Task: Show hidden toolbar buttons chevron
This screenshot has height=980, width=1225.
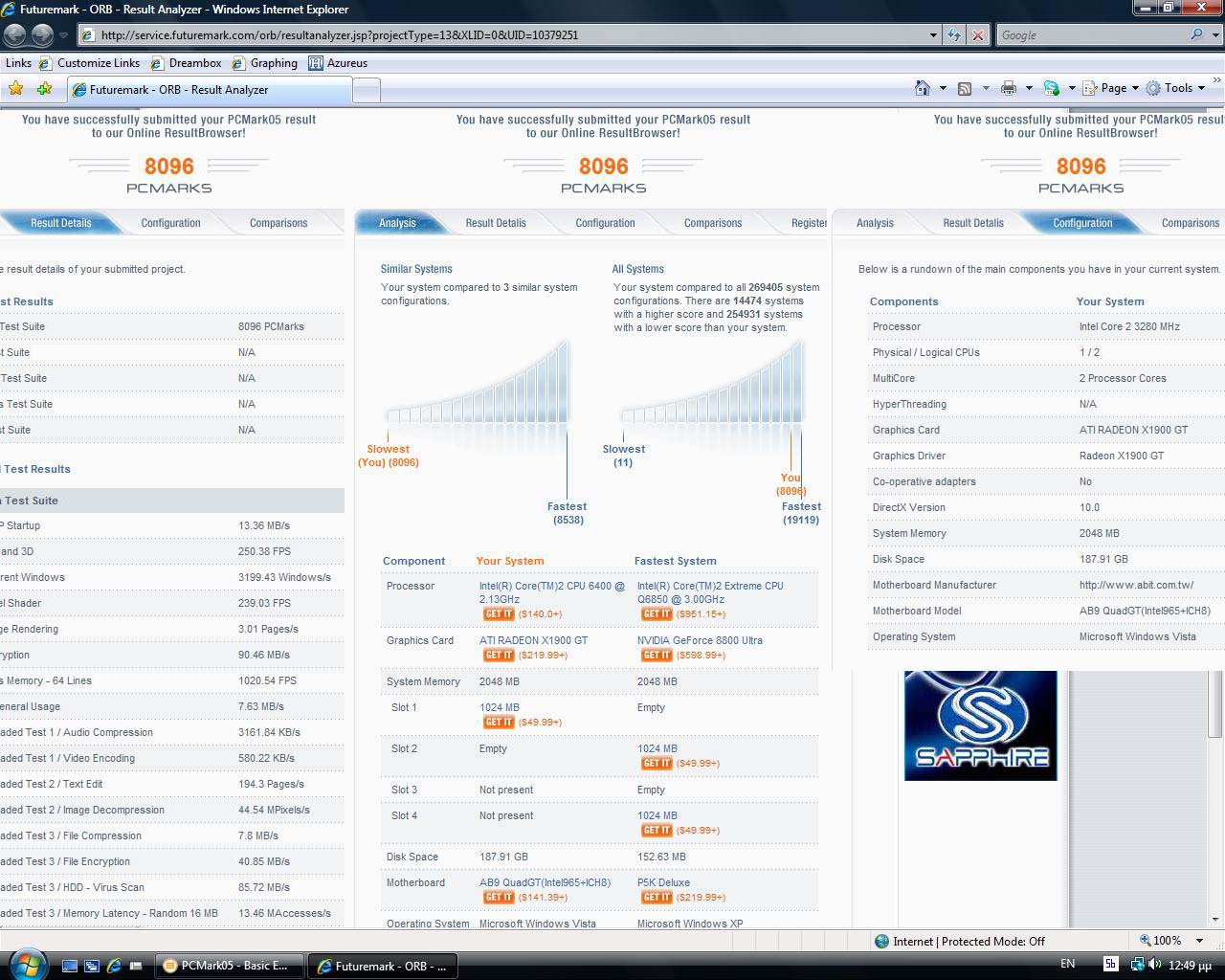Action: 1216,80
